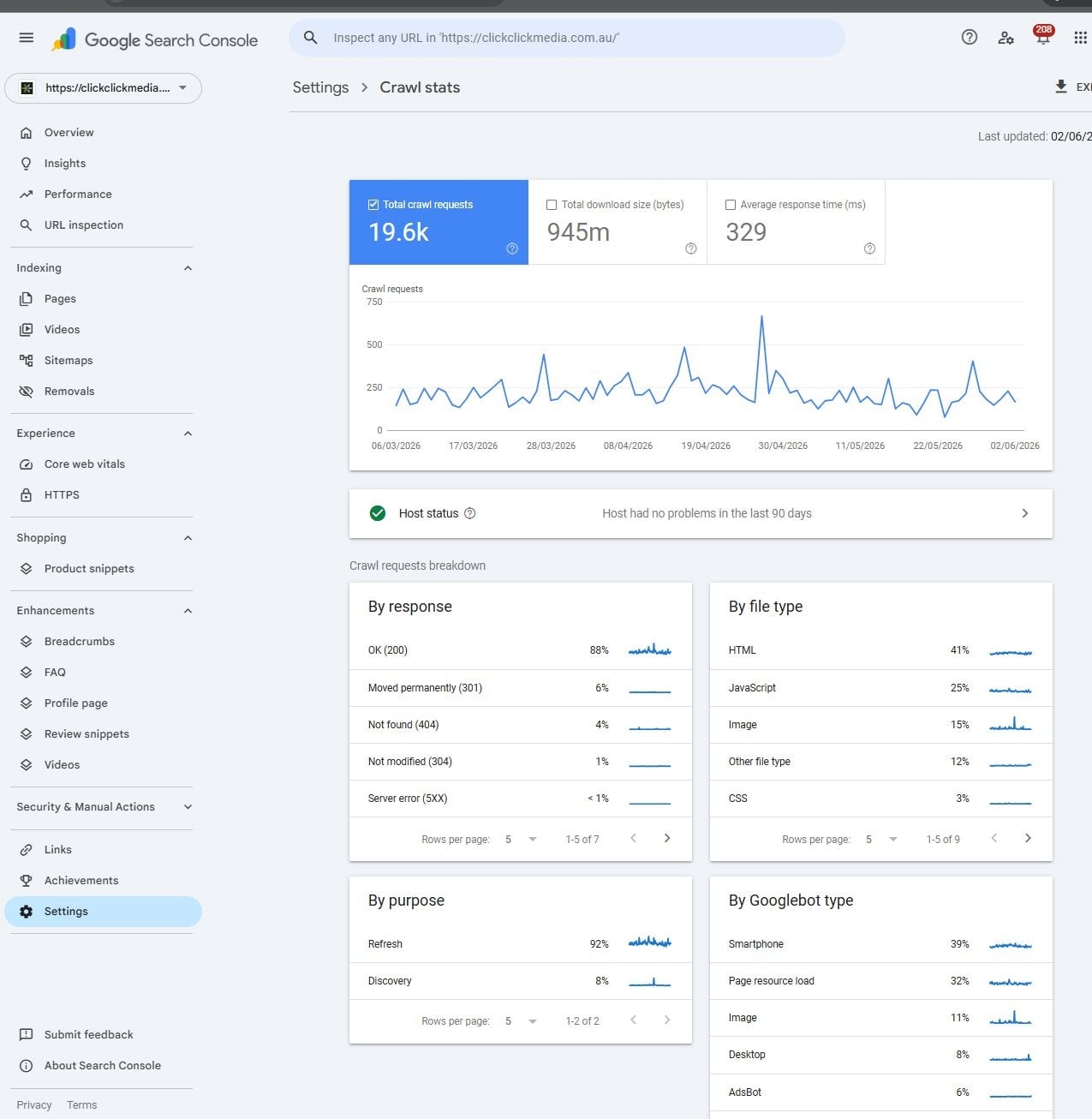Click Settings in the breadcrumb
Viewport: 1092px width, 1119px height.
320,87
